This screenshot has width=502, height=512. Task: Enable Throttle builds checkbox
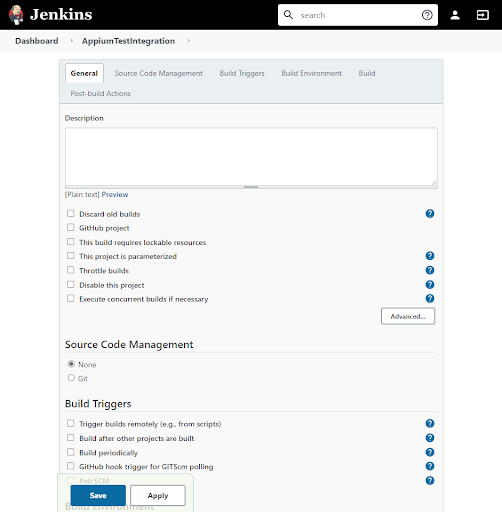click(70, 270)
